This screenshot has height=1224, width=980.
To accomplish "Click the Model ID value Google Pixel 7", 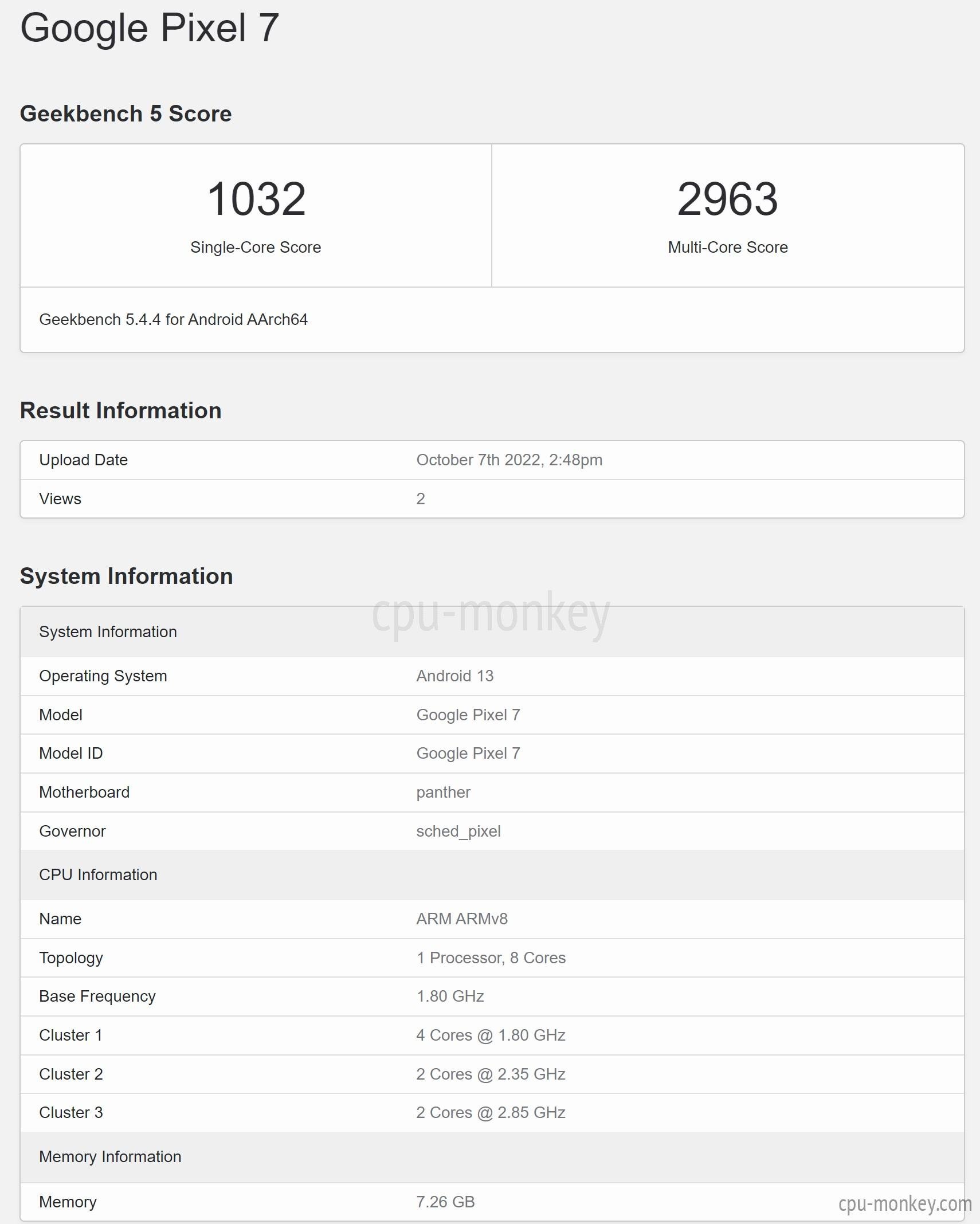I will point(468,754).
